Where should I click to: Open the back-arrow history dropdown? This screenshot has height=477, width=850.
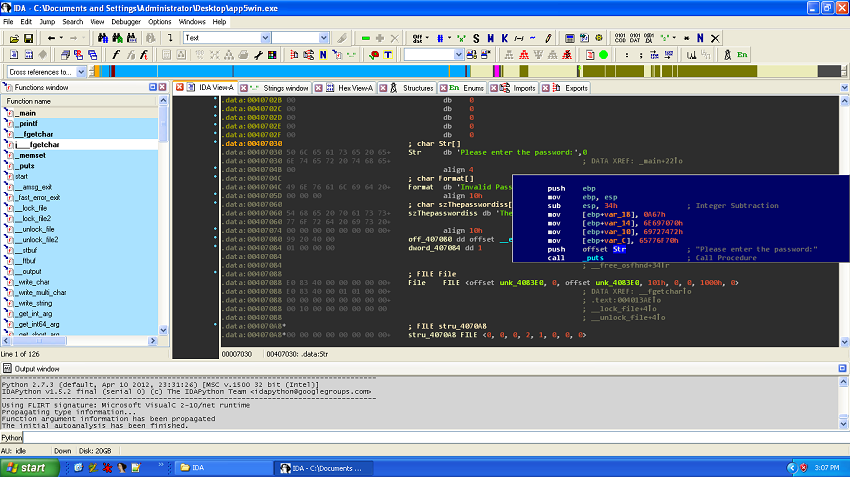(x=61, y=38)
